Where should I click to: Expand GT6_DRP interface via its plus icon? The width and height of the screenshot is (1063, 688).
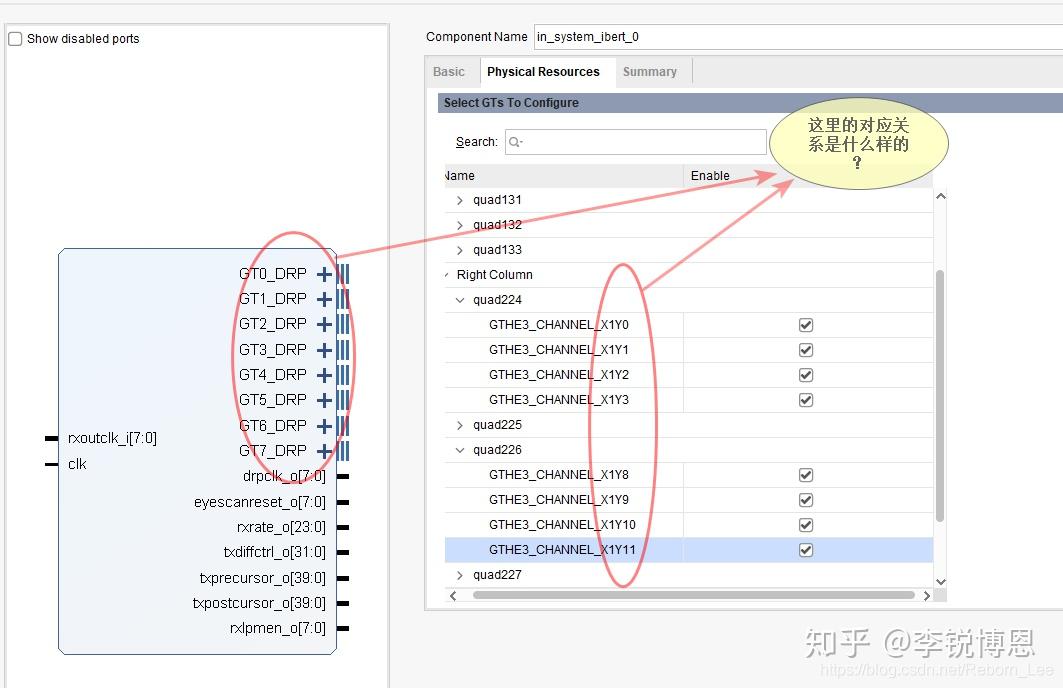click(323, 424)
